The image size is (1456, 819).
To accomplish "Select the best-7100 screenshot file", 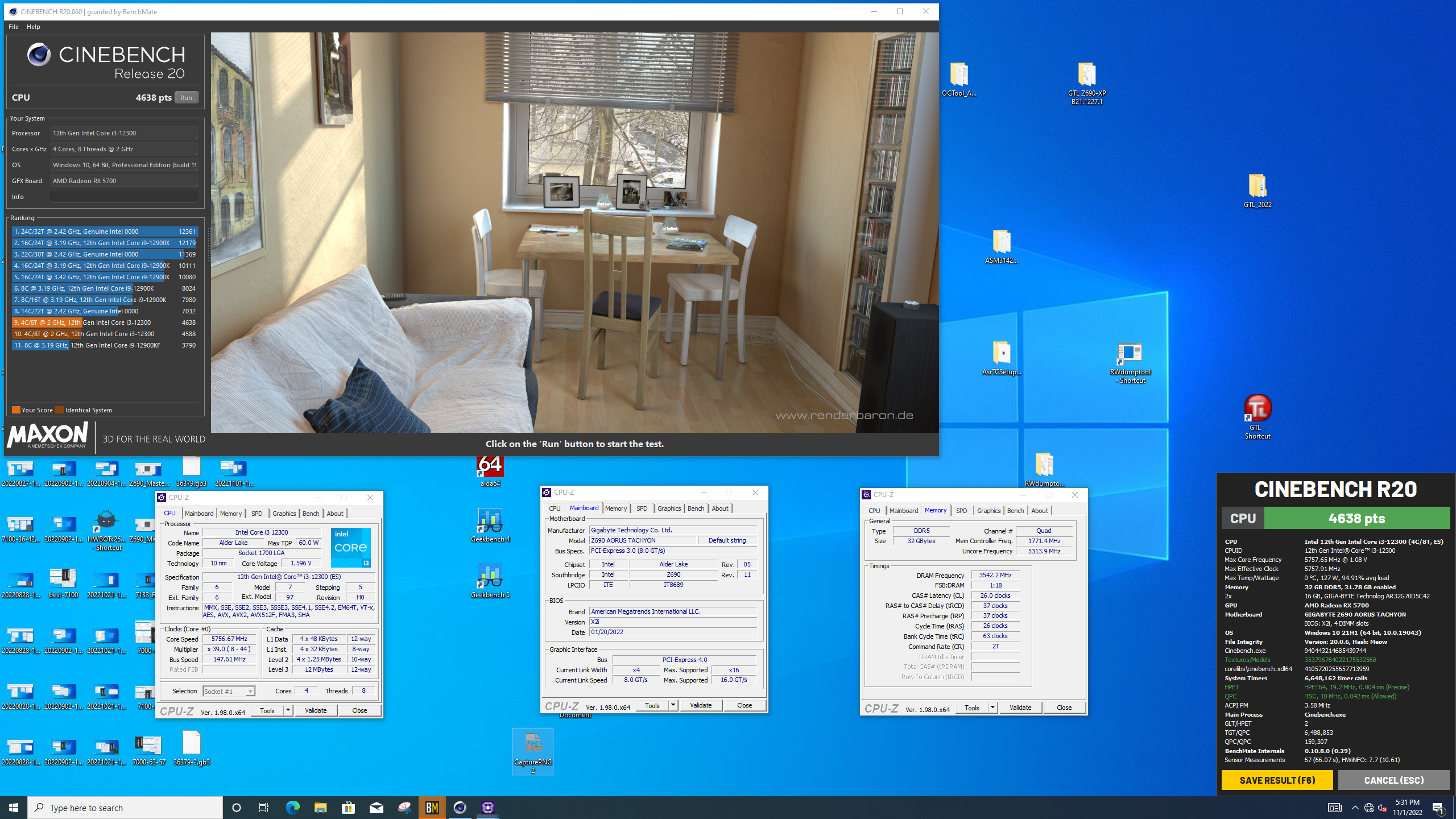I will click(x=63, y=582).
